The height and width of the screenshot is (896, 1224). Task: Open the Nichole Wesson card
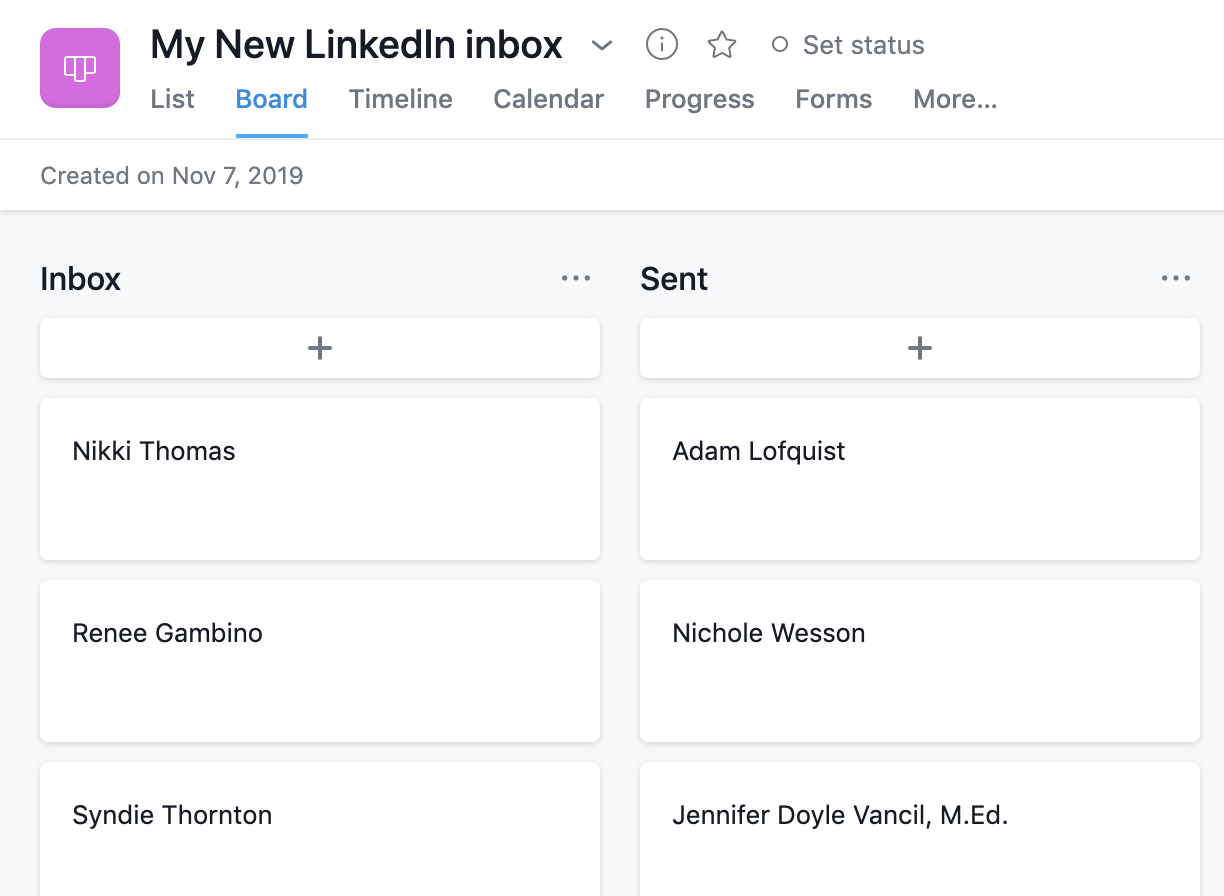pyautogui.click(x=920, y=661)
